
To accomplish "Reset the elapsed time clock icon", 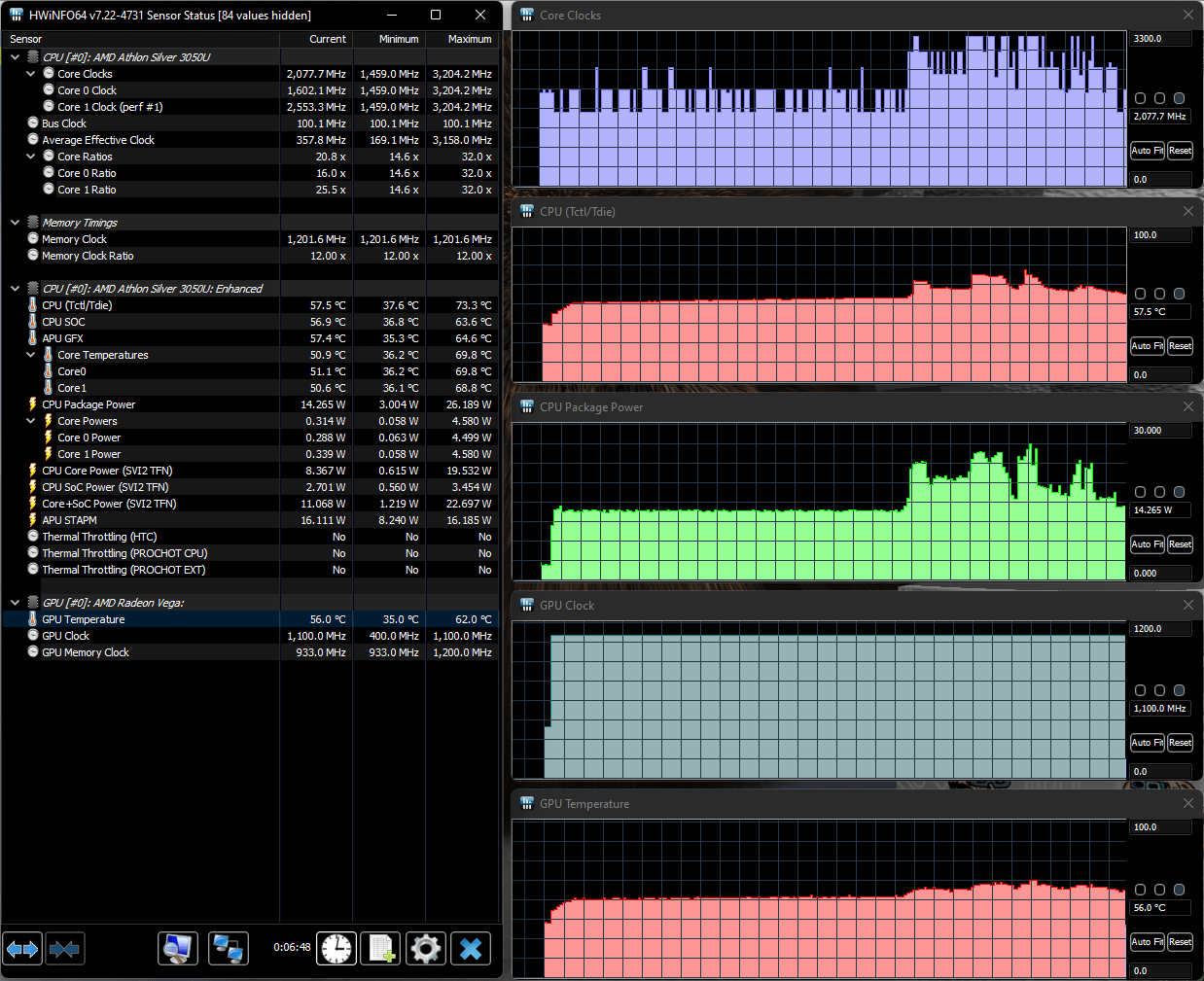I will click(336, 949).
